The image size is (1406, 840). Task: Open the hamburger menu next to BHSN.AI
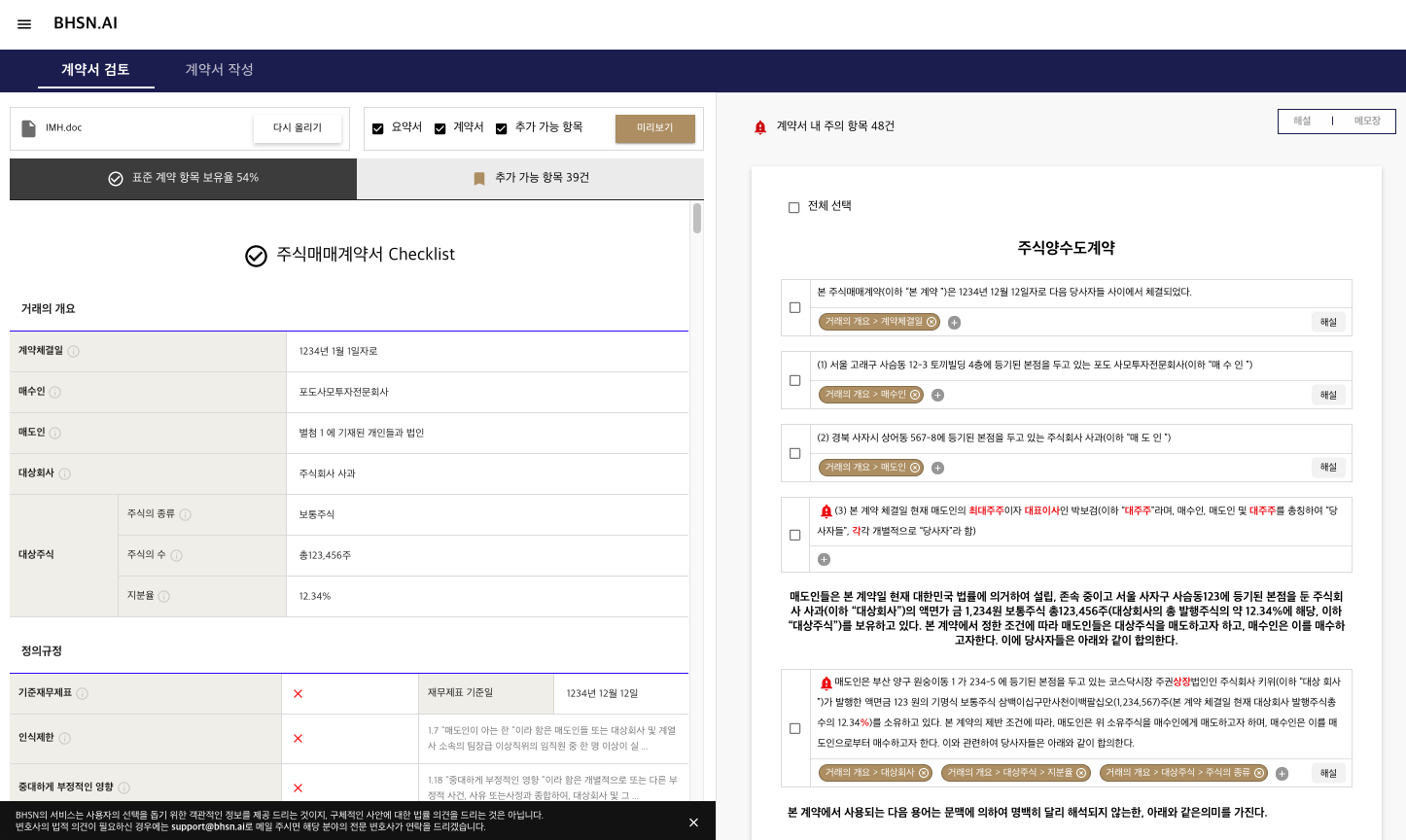24,24
